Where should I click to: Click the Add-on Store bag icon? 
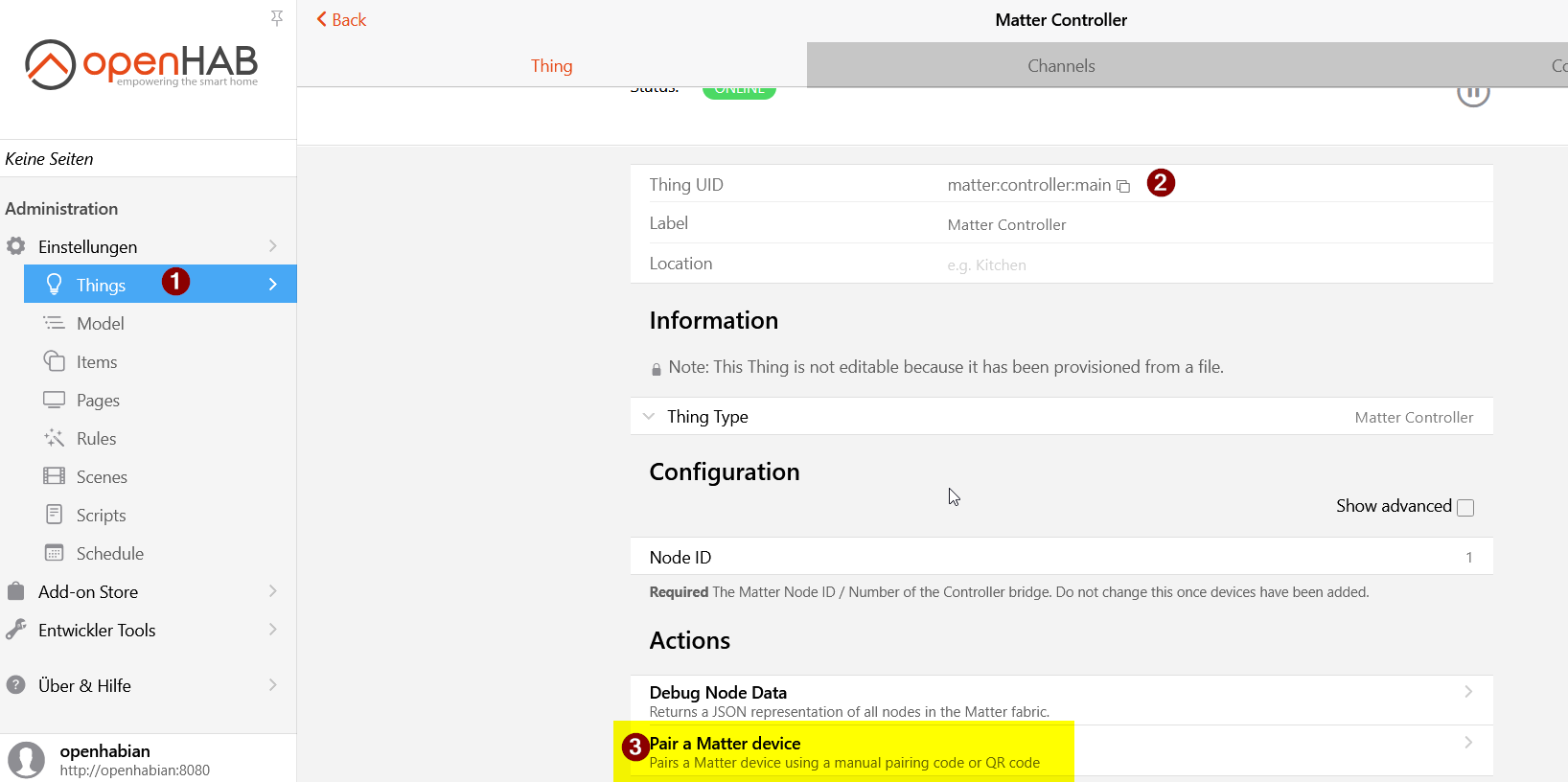point(16,591)
